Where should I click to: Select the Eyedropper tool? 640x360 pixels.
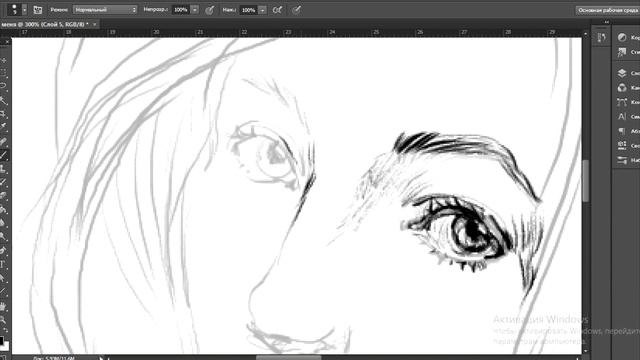4,127
